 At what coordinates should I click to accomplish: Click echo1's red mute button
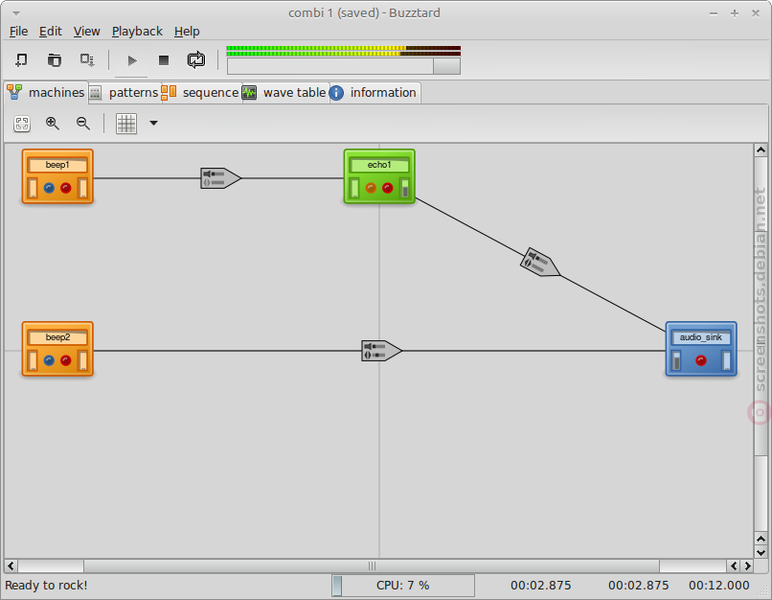[387, 188]
